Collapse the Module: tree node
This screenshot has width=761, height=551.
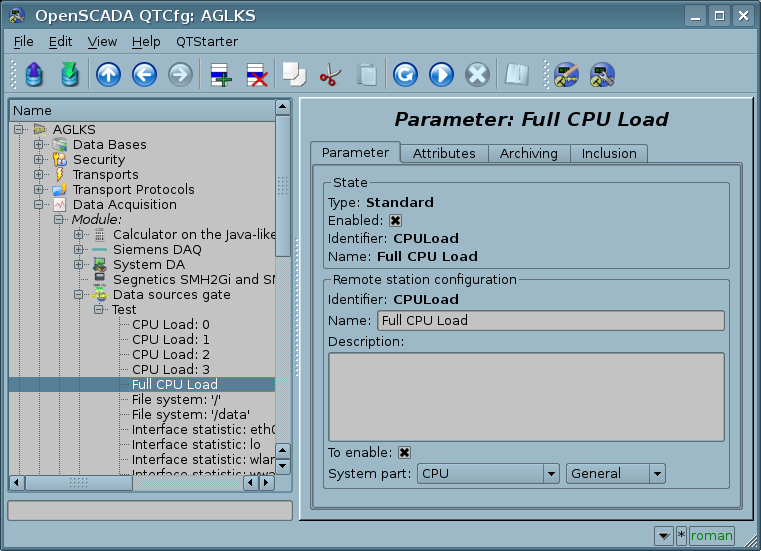59,220
